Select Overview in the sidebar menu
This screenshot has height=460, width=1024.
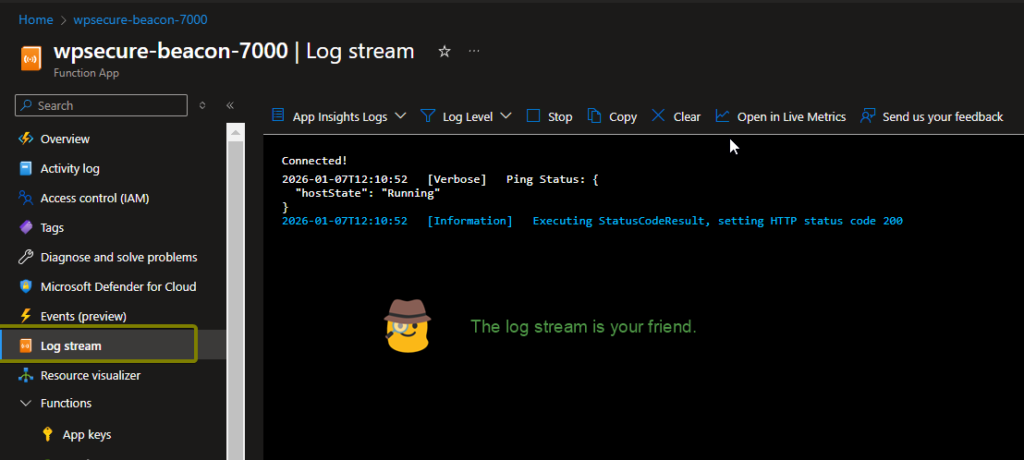pos(65,139)
